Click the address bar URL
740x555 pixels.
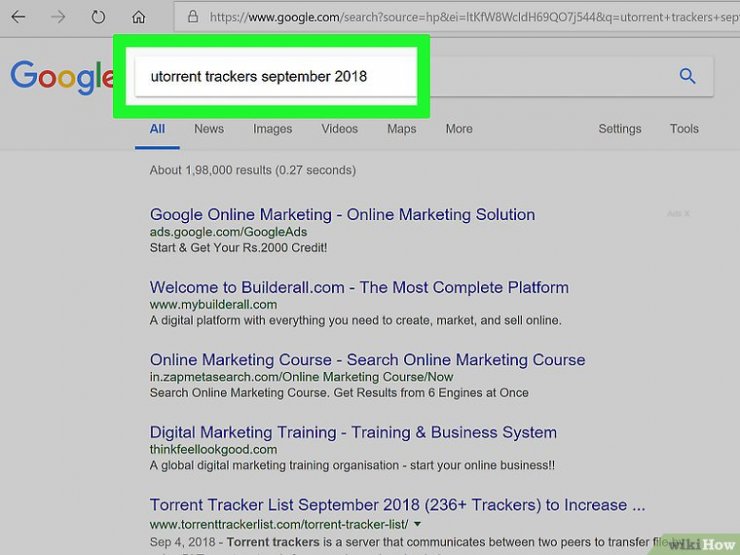point(474,17)
